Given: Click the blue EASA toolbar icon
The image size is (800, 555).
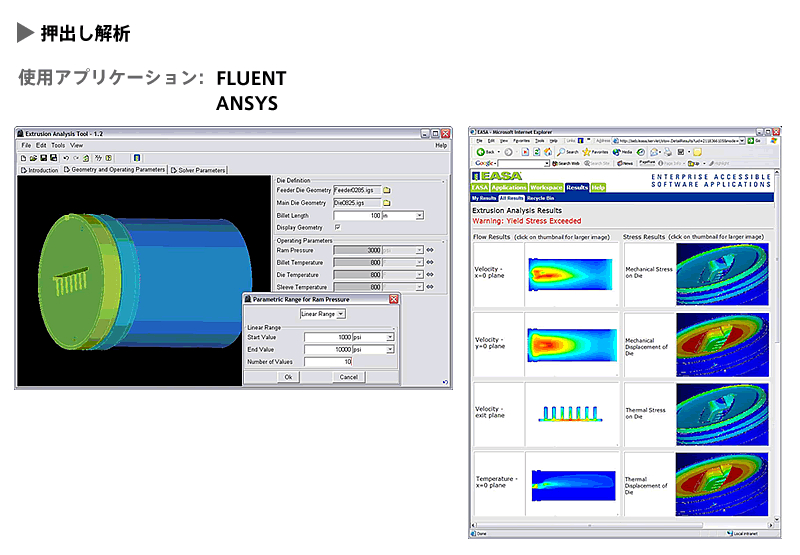Looking at the screenshot, I should (137, 158).
